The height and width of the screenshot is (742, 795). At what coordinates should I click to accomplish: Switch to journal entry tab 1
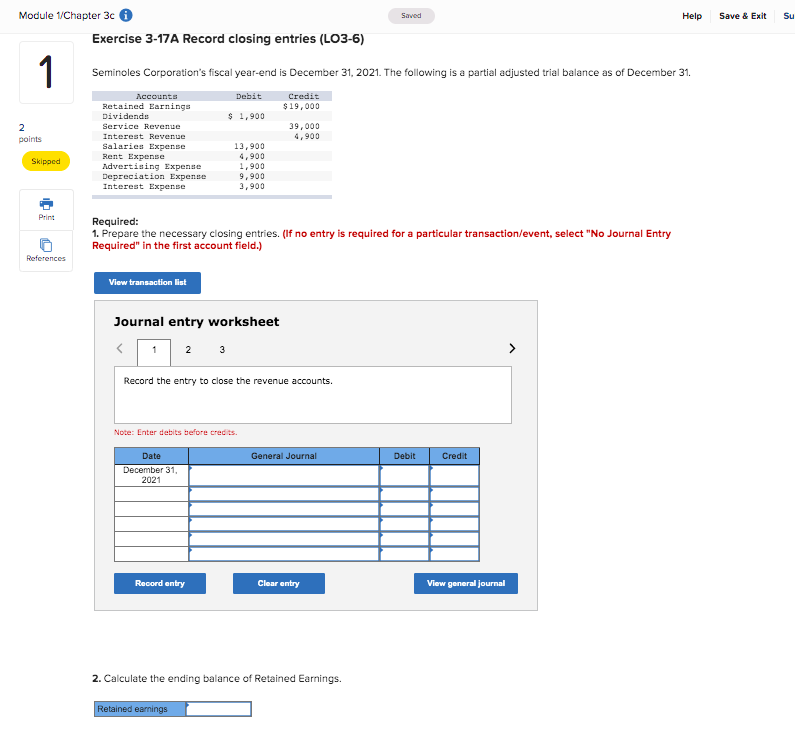click(154, 352)
